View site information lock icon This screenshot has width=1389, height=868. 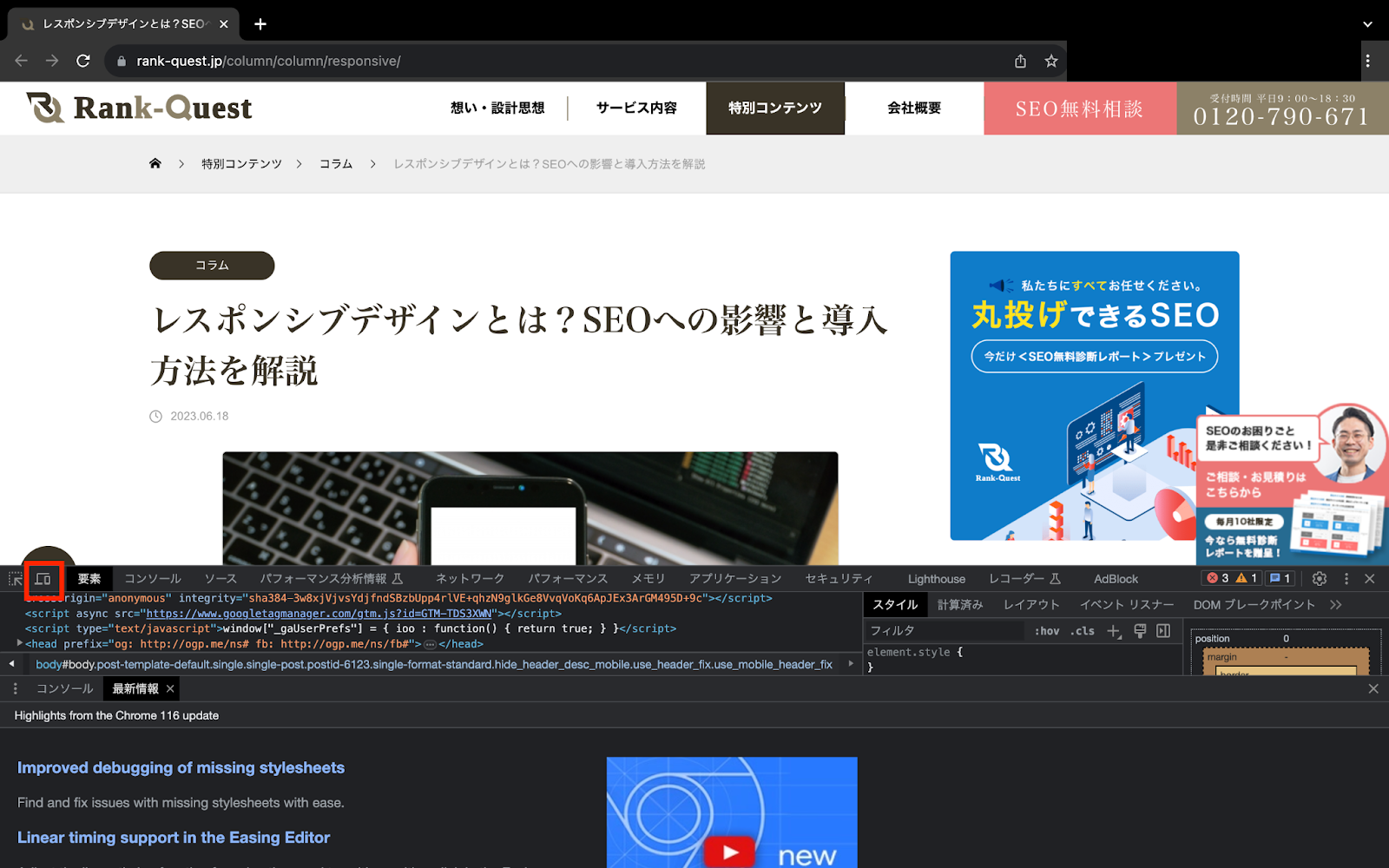[121, 61]
